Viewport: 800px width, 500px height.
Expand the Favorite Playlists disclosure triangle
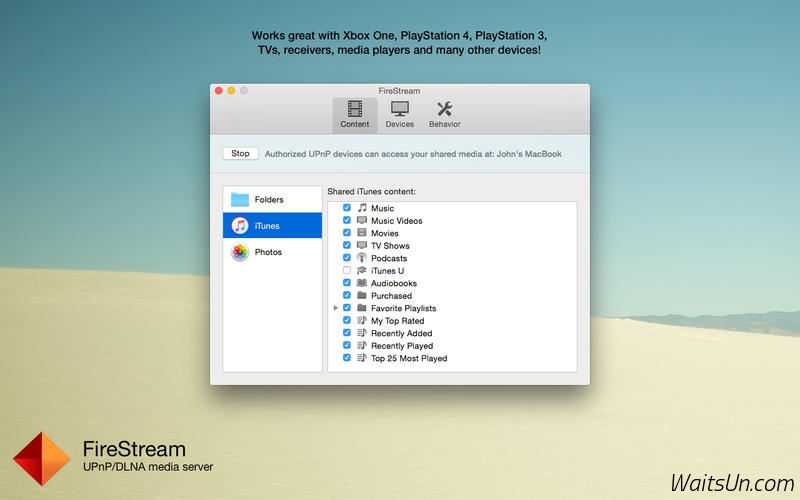point(335,308)
